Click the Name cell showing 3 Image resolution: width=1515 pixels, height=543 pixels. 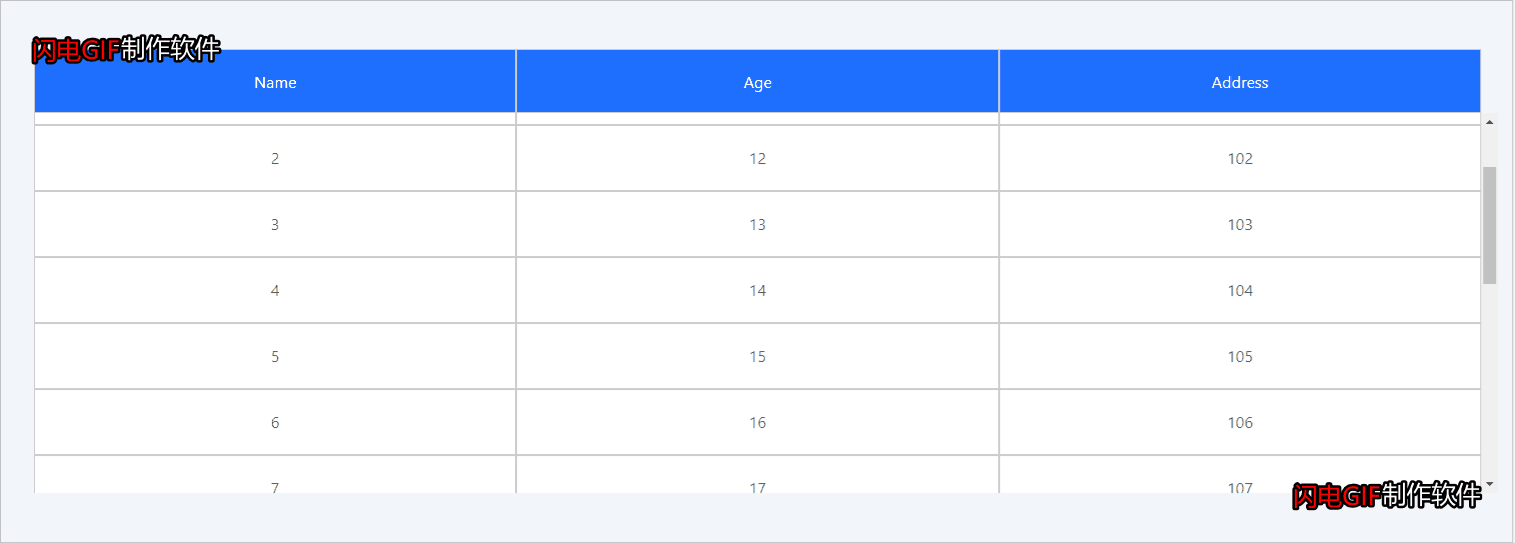click(x=275, y=224)
